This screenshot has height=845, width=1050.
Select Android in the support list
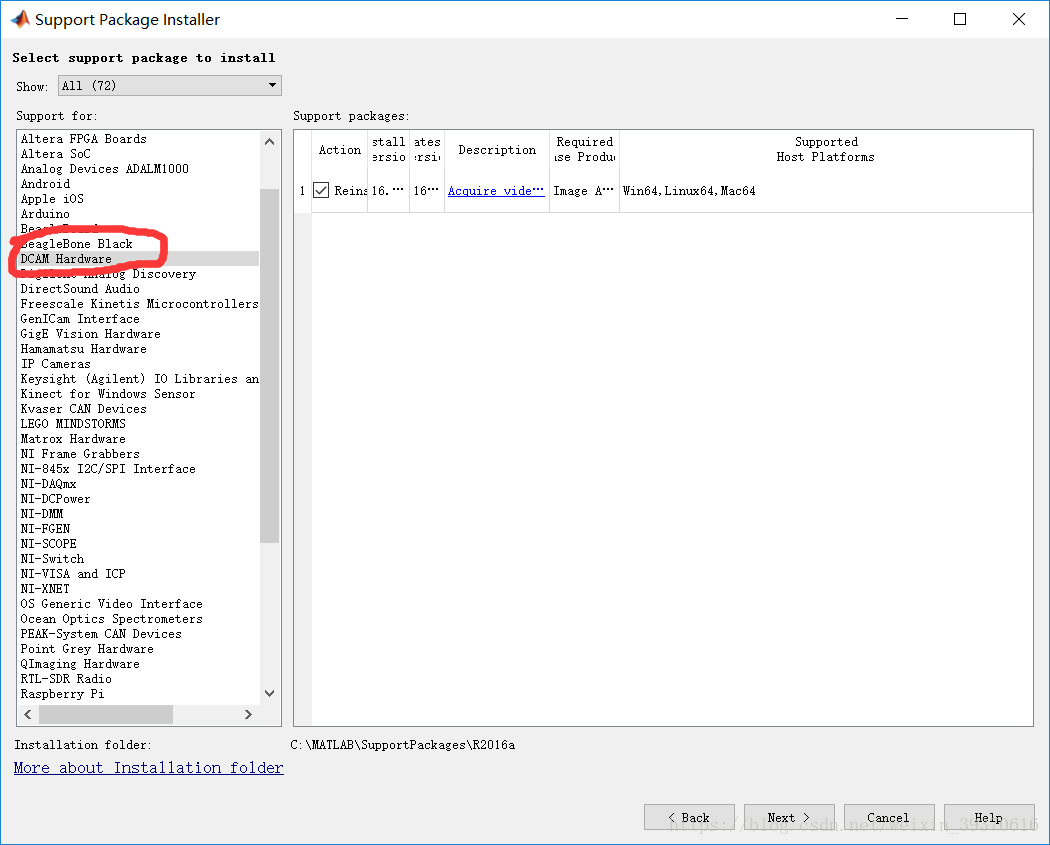[139, 183]
